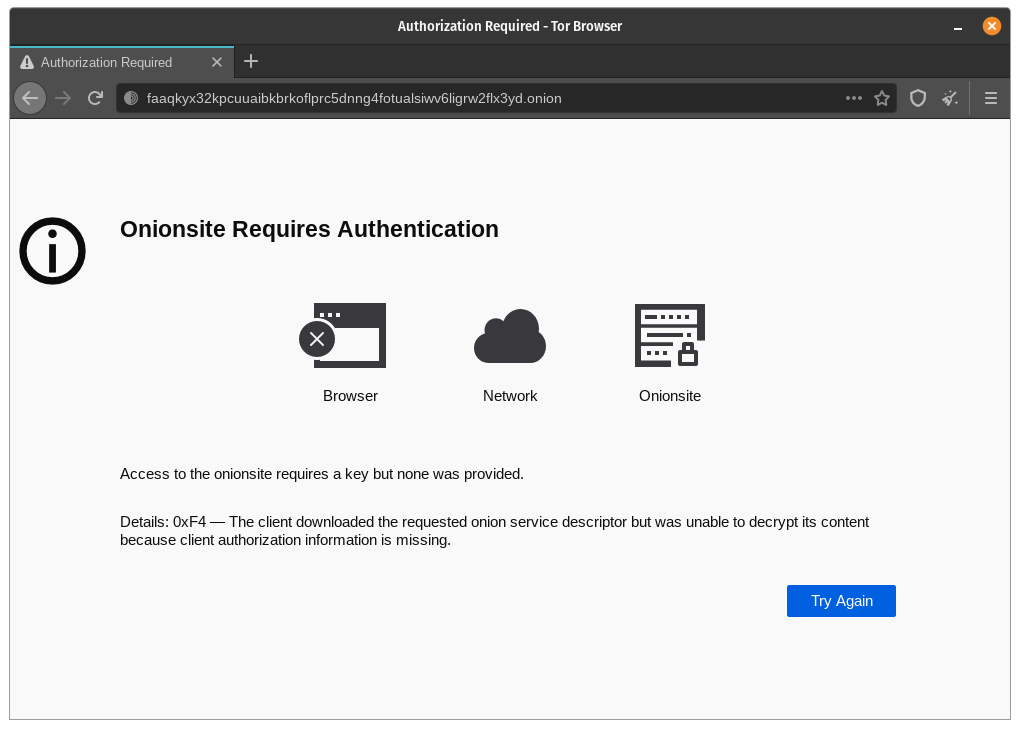
Task: Click the tab warning triangle icon
Action: point(27,62)
